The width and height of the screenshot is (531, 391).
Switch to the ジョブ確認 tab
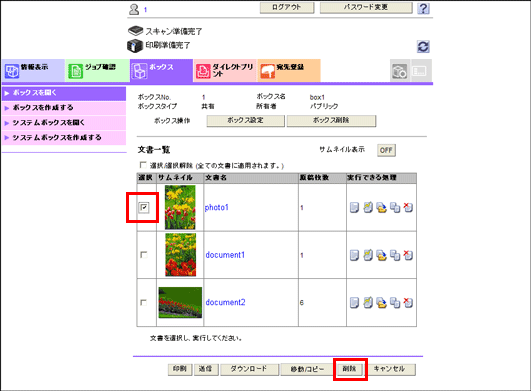pos(97,70)
